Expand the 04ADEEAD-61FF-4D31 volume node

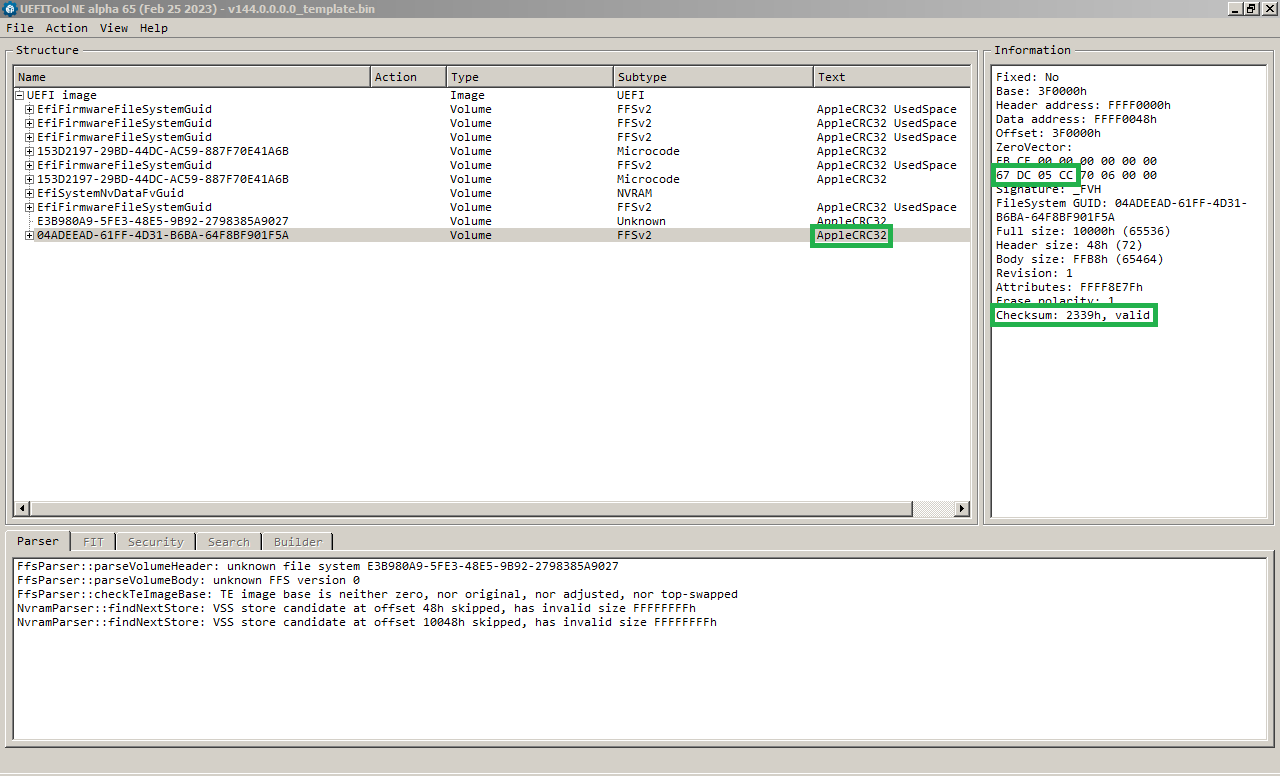30,236
